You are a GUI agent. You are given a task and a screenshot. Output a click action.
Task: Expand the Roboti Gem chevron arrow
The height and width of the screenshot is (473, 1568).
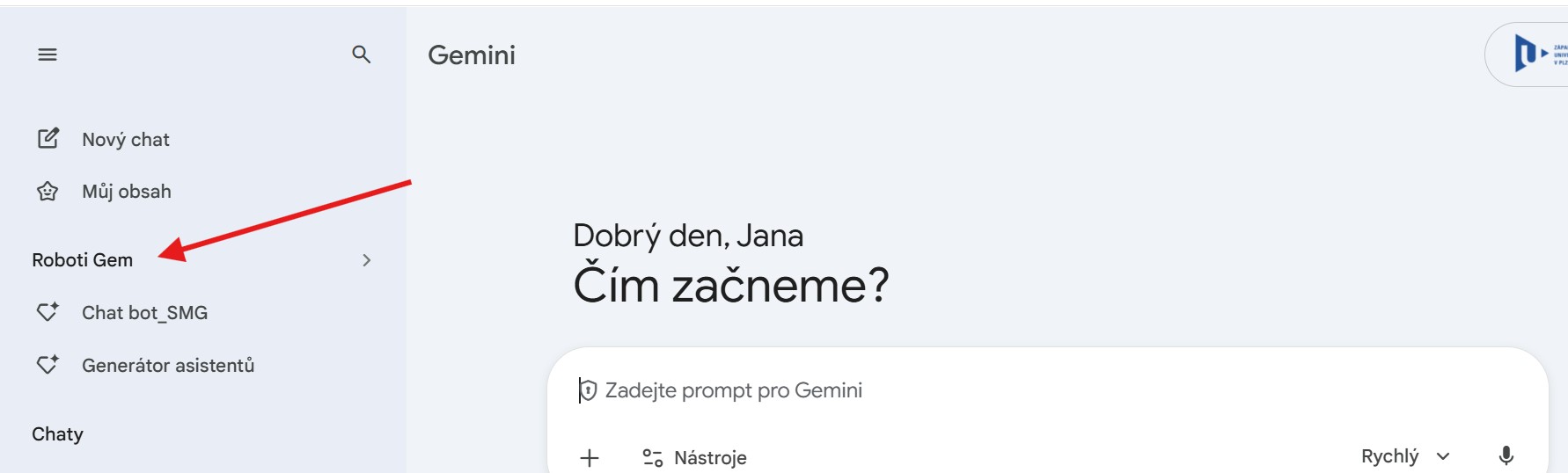click(366, 260)
